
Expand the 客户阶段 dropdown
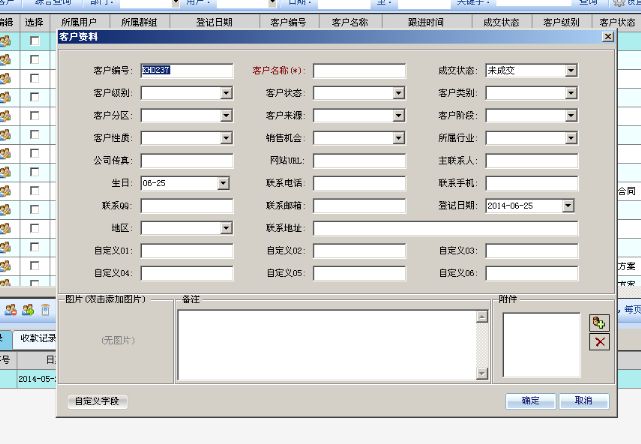(x=571, y=116)
